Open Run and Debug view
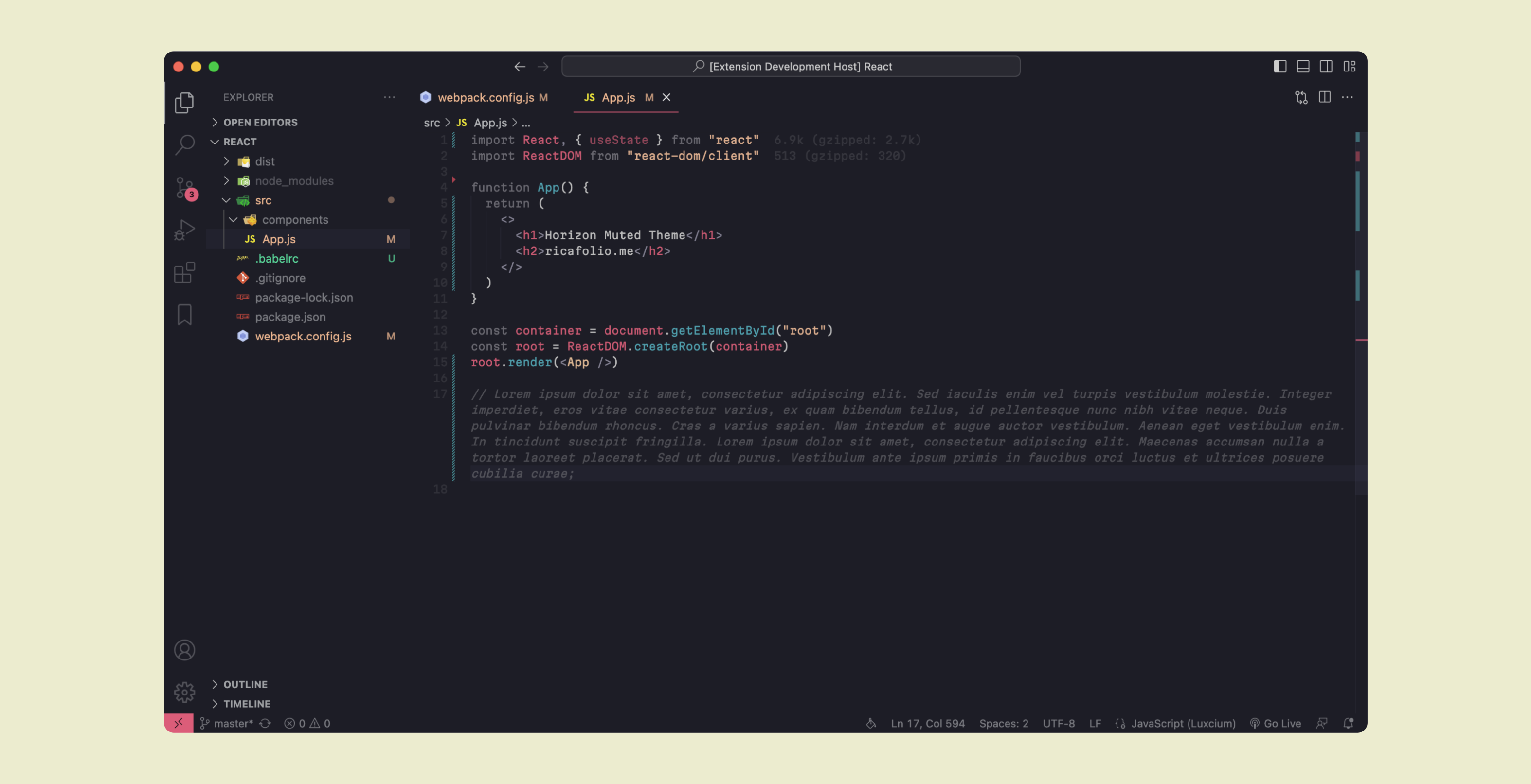1531x784 pixels. coord(184,230)
